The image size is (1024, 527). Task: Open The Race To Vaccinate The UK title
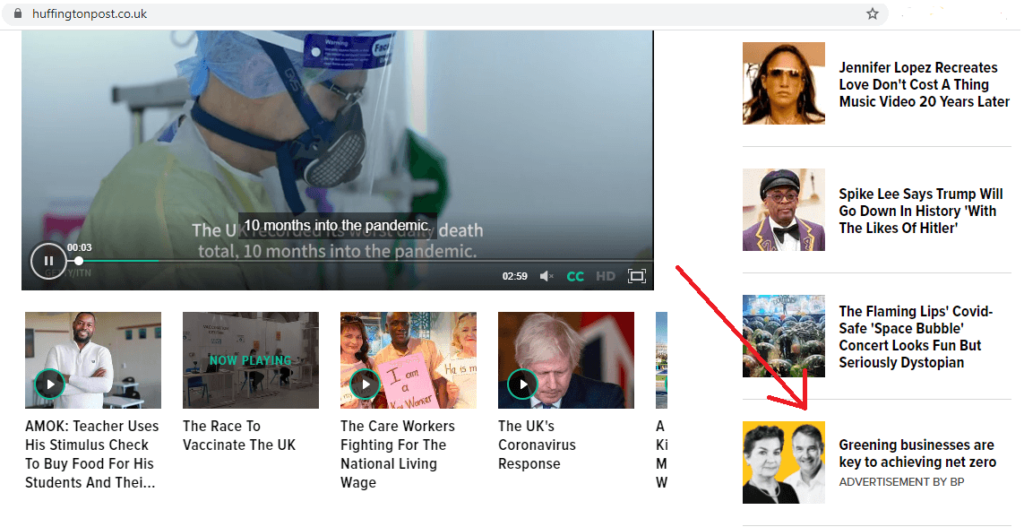coord(239,435)
